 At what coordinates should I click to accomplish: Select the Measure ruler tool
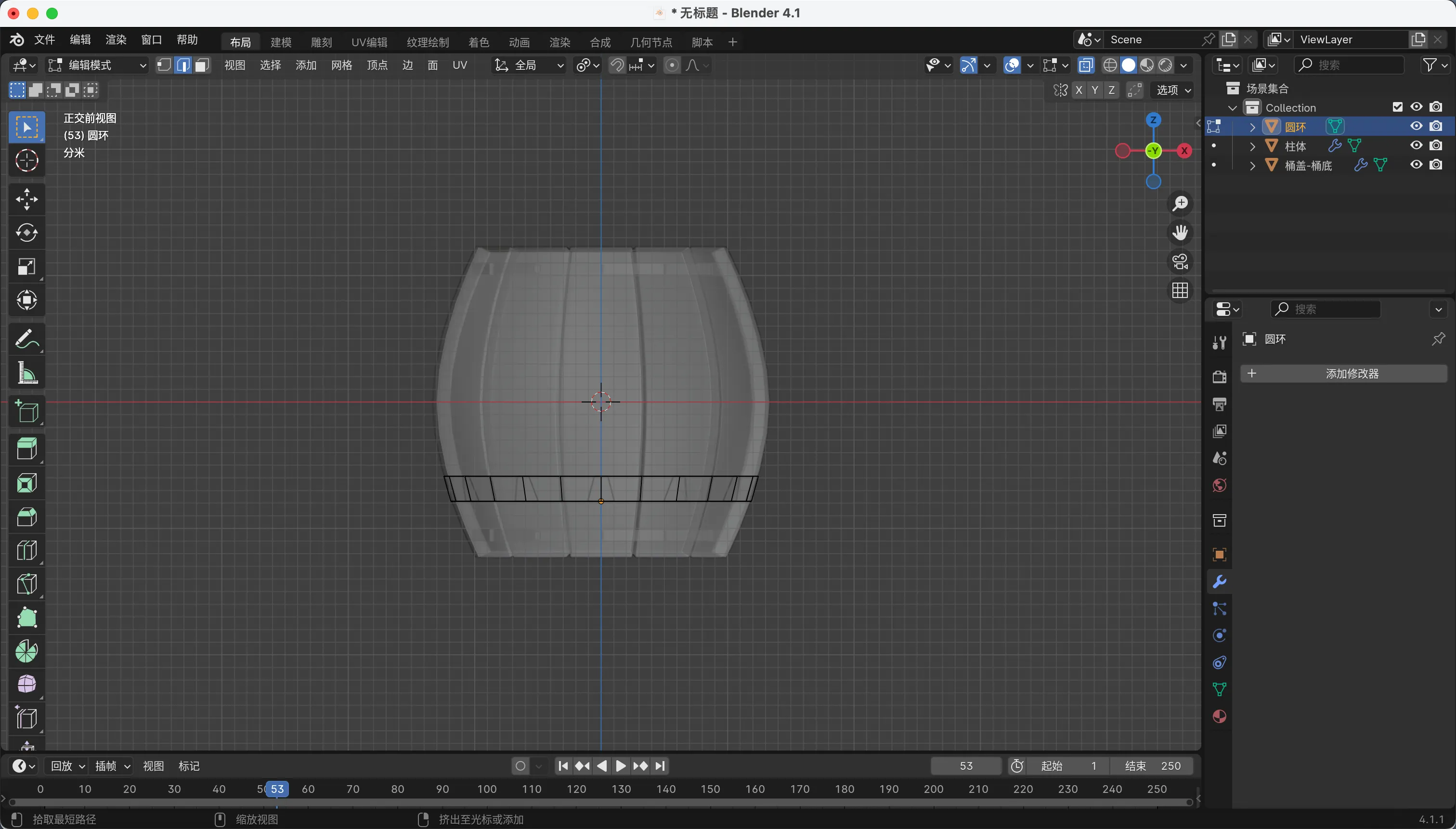tap(27, 374)
